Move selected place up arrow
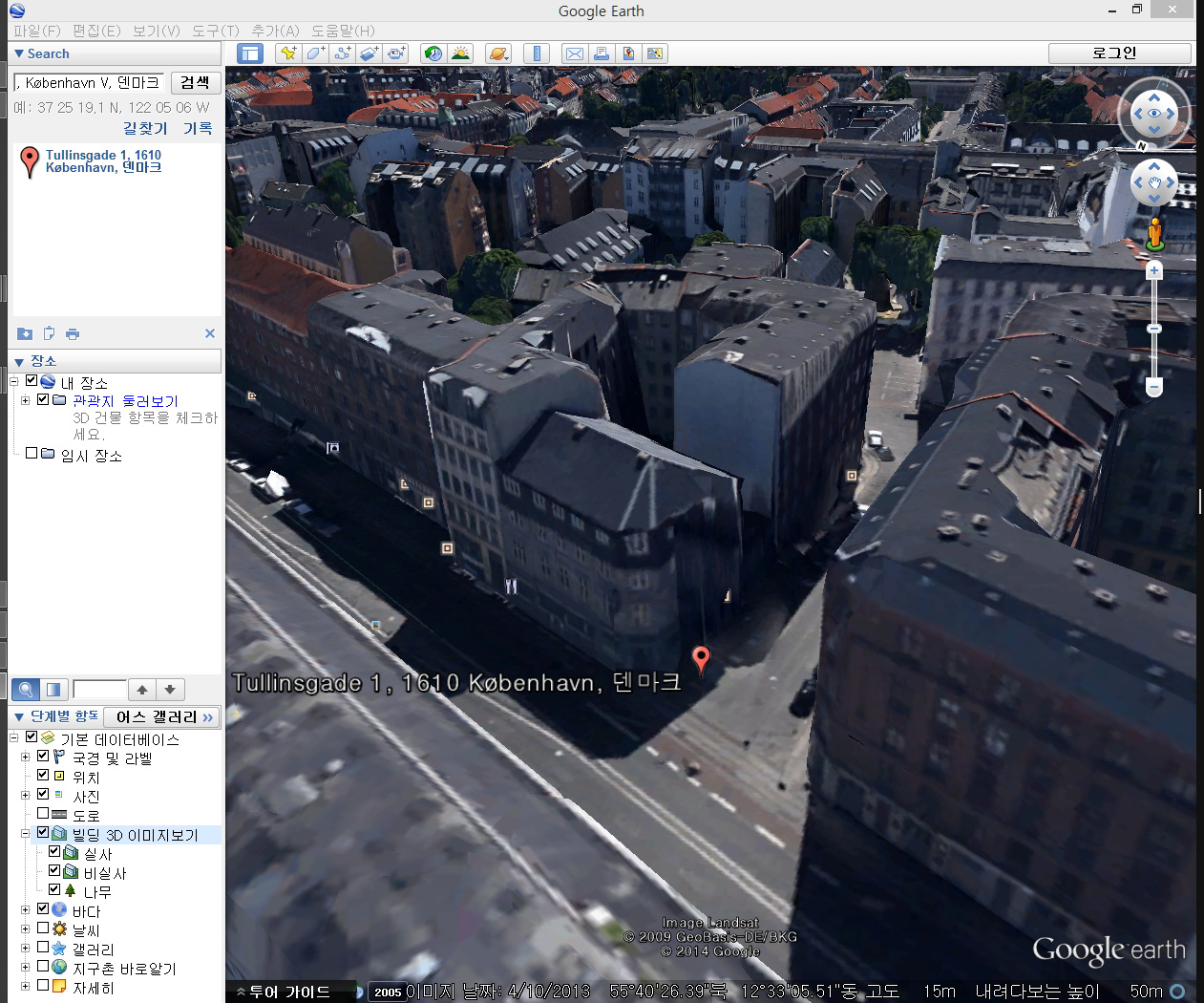The width and height of the screenshot is (1204, 1003). (142, 689)
